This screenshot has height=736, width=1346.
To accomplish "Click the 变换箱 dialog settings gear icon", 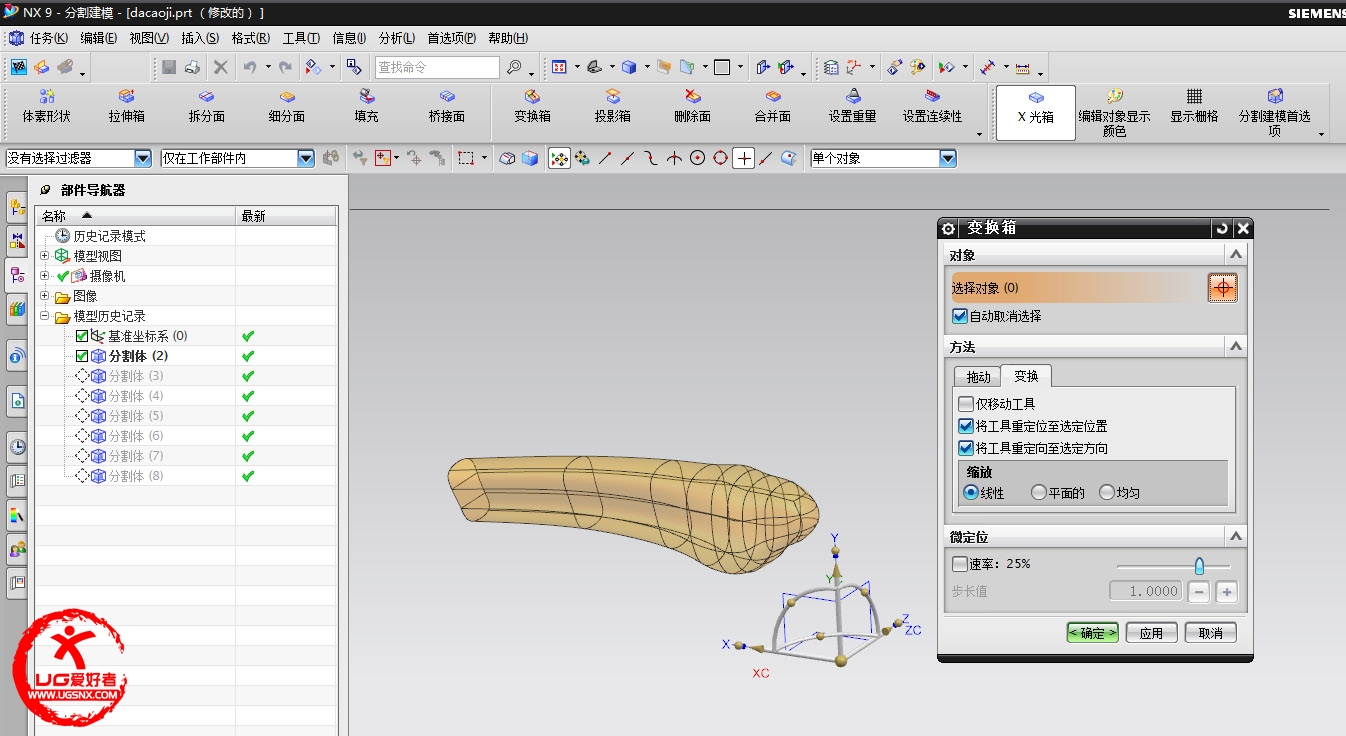I will [x=949, y=228].
